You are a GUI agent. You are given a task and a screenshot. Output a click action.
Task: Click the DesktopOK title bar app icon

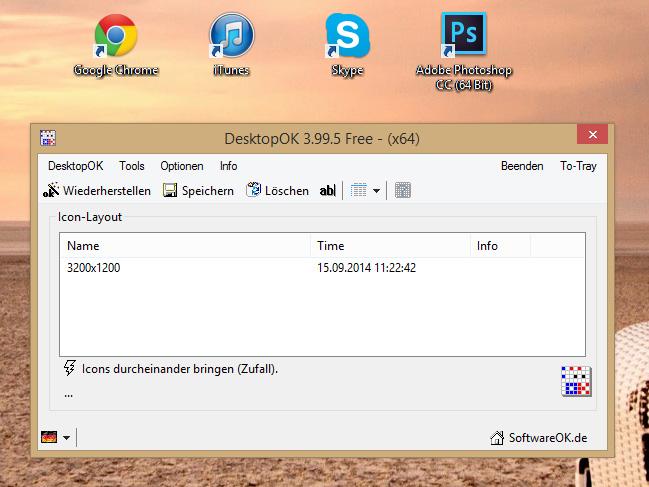pyautogui.click(x=47, y=138)
